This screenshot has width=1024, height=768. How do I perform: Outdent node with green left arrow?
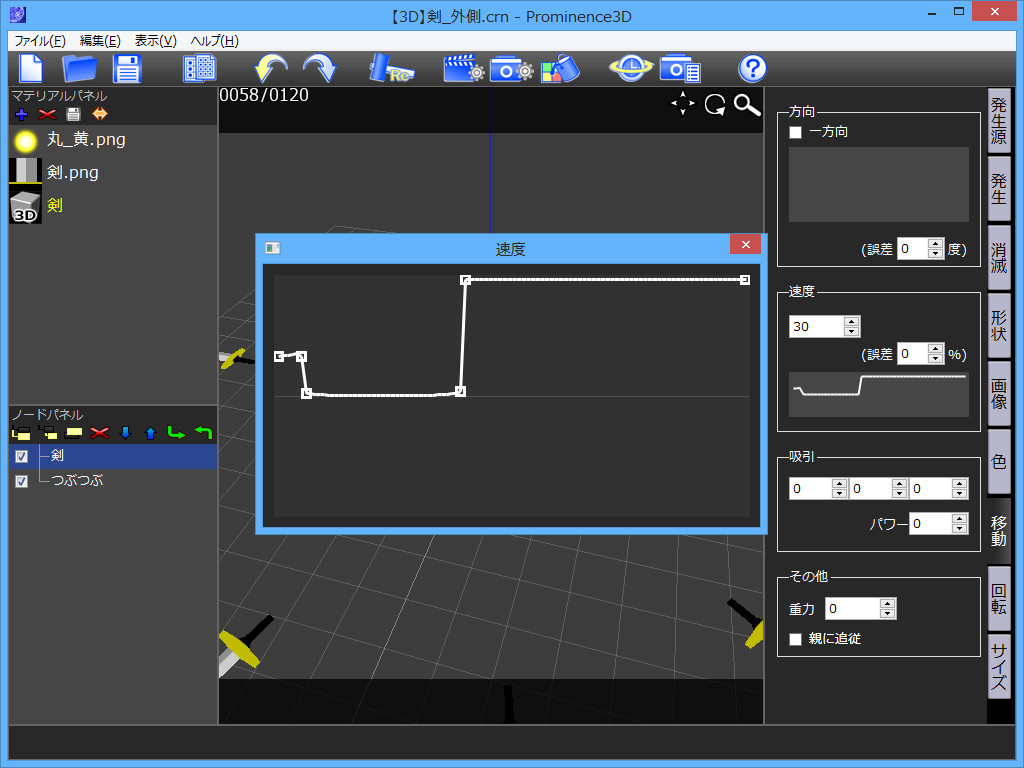[203, 432]
